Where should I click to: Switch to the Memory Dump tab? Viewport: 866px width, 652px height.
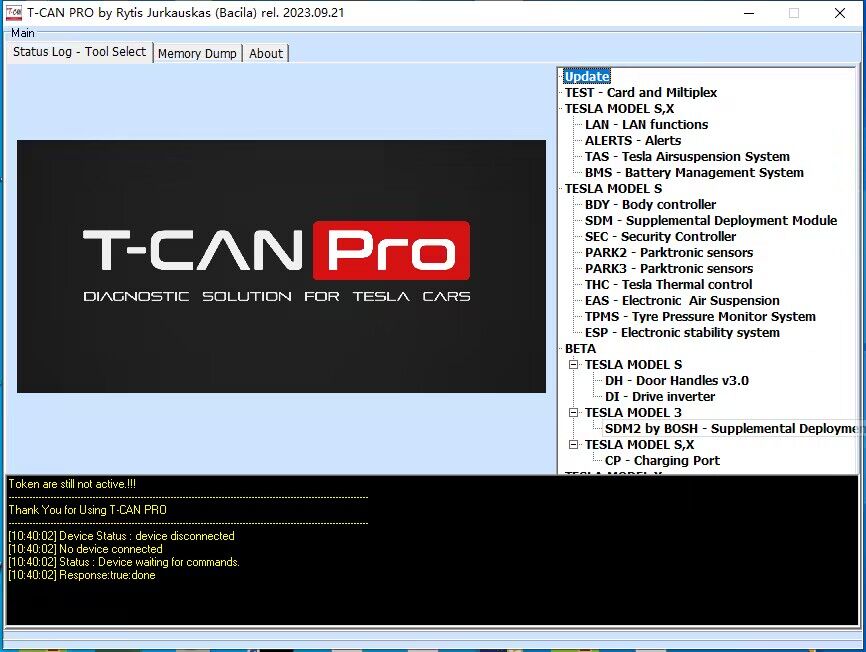197,54
